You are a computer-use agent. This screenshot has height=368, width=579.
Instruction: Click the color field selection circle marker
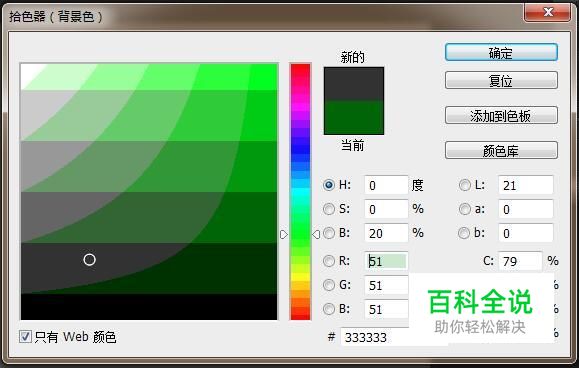(x=89, y=260)
